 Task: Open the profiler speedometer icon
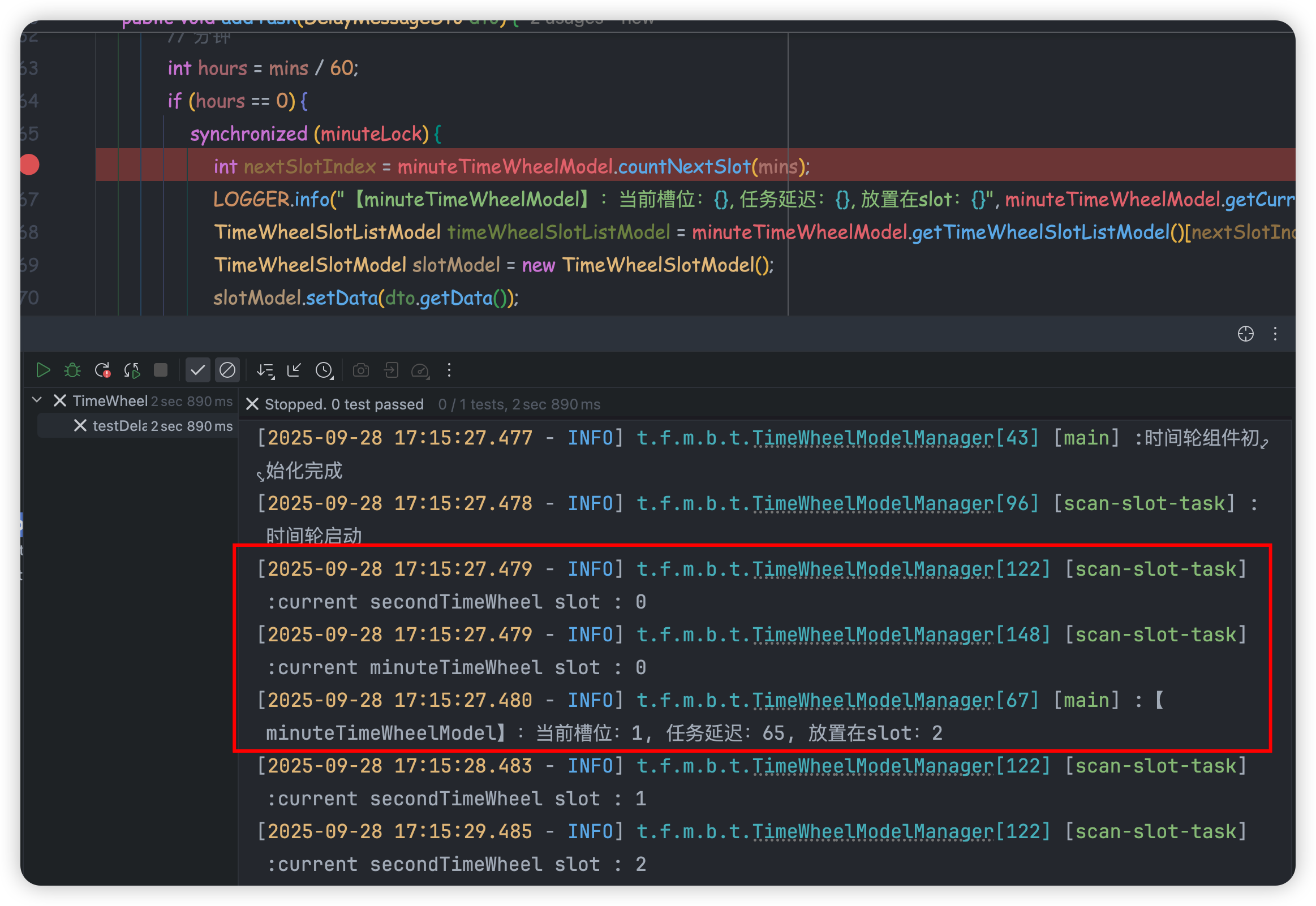(420, 370)
